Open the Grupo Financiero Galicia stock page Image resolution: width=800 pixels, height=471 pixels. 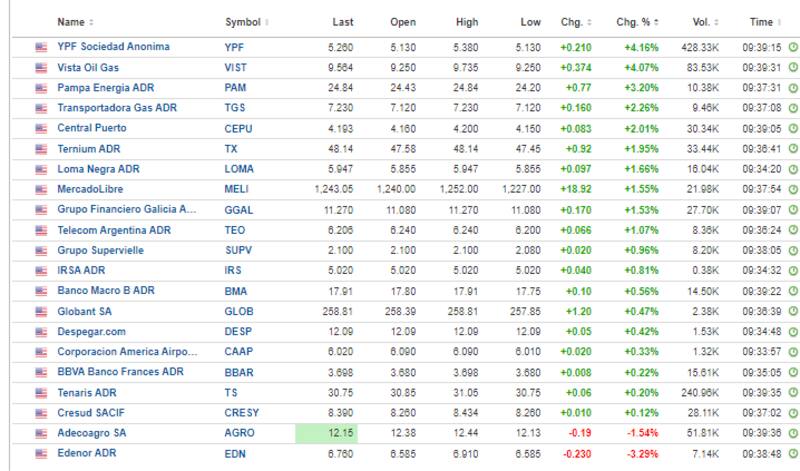(x=127, y=209)
